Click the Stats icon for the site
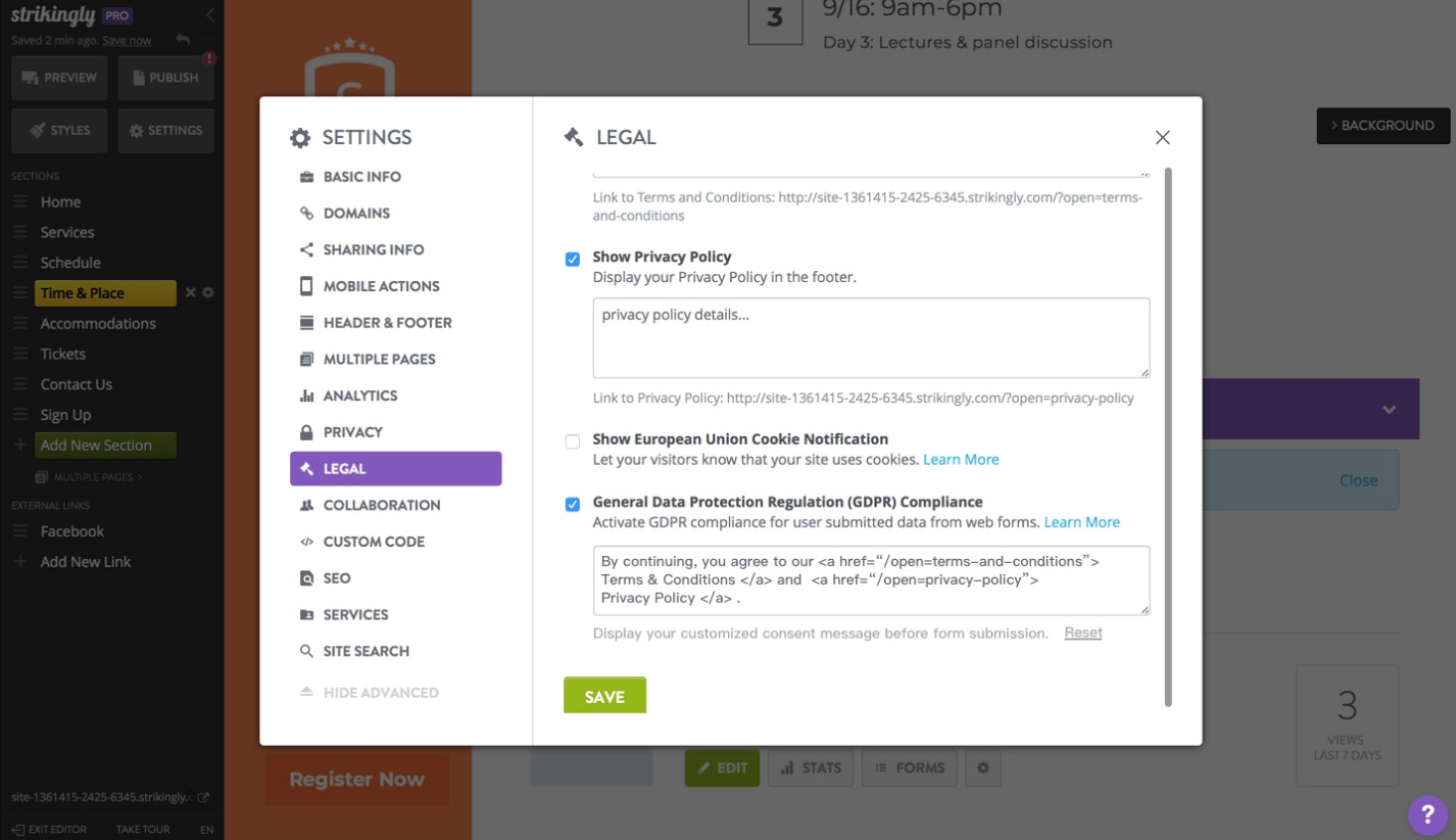 (x=809, y=768)
